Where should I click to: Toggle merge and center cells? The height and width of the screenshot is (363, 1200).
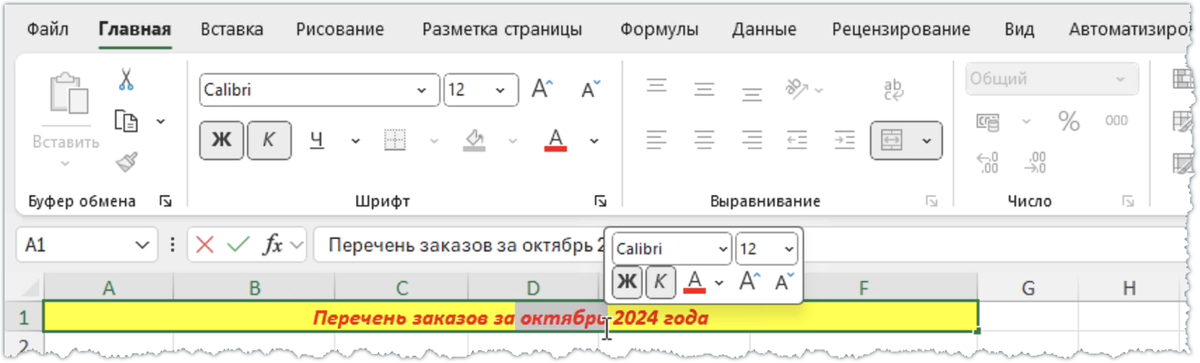click(x=891, y=141)
